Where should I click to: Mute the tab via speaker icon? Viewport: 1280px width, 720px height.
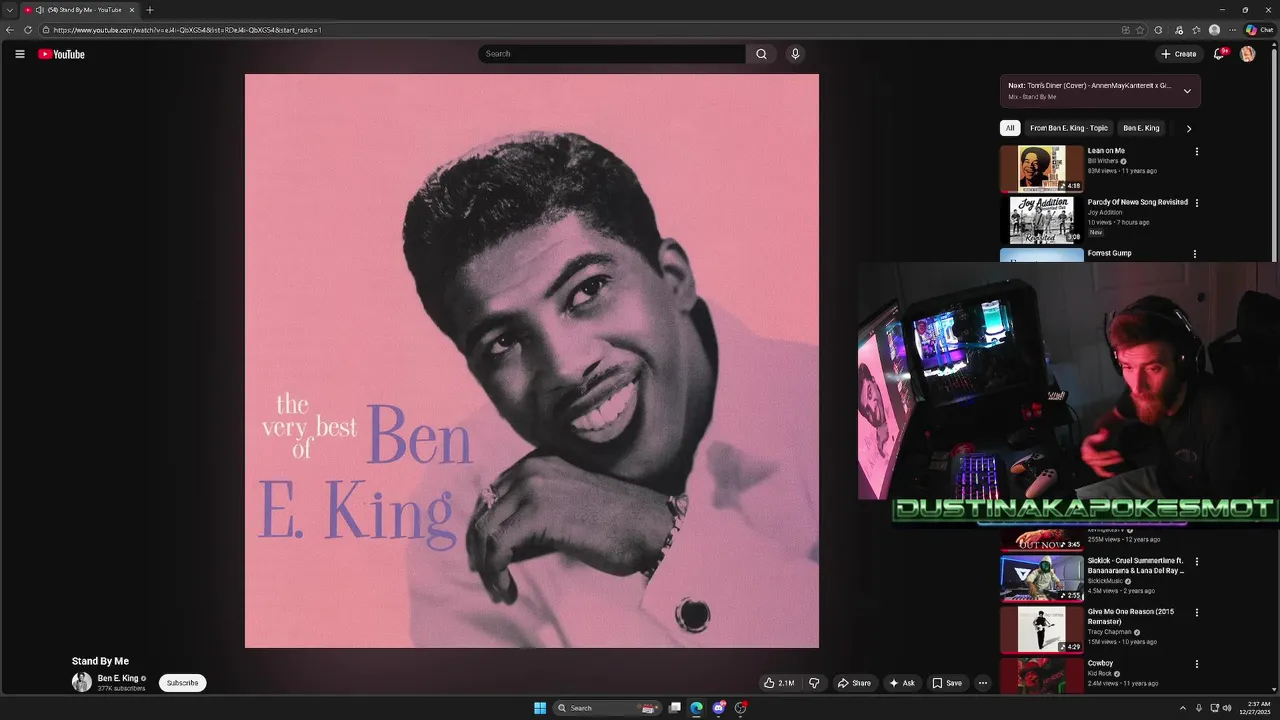click(39, 10)
